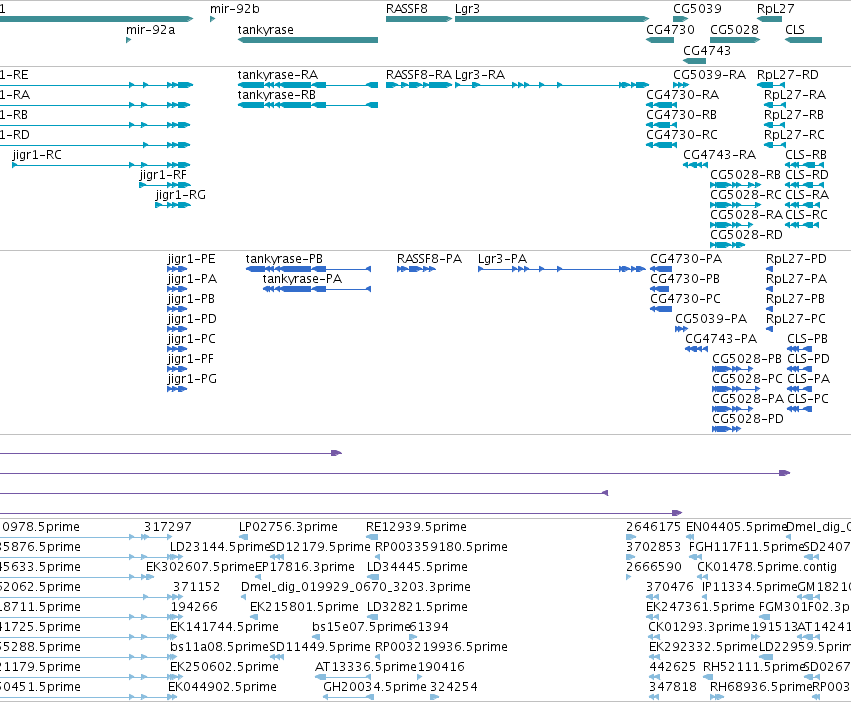The width and height of the screenshot is (851, 702).
Task: Select the CK01478.5prime.contig feature
Action: pyautogui.click(x=704, y=577)
